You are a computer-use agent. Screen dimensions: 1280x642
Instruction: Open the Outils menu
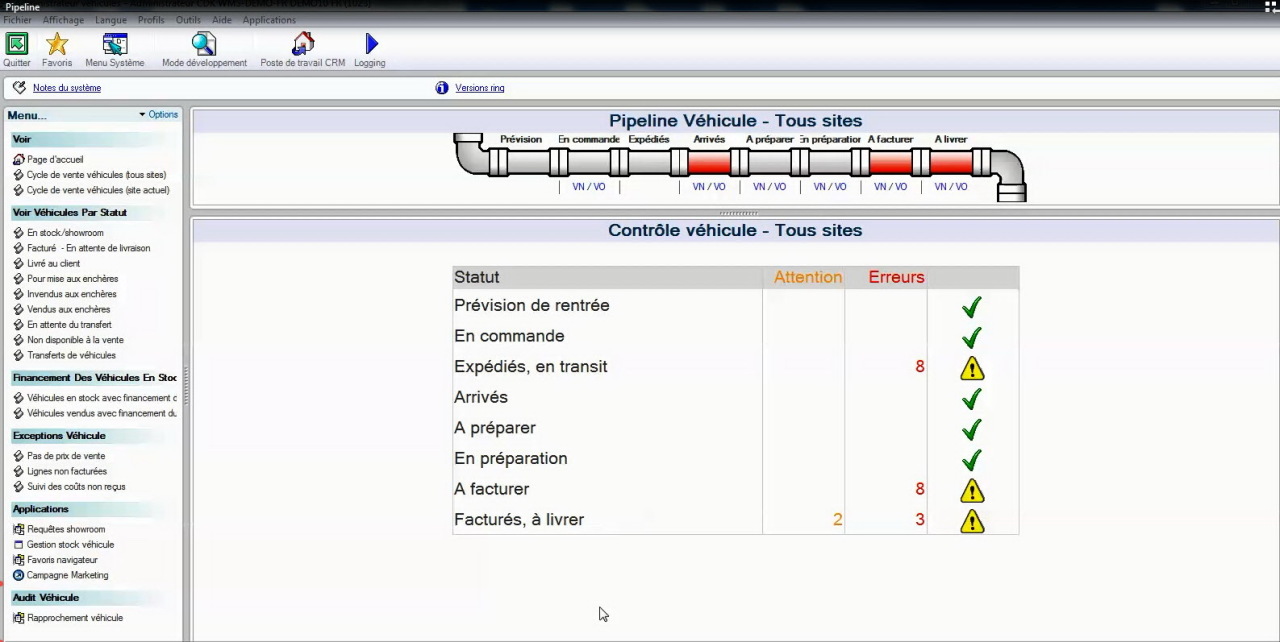pyautogui.click(x=188, y=19)
